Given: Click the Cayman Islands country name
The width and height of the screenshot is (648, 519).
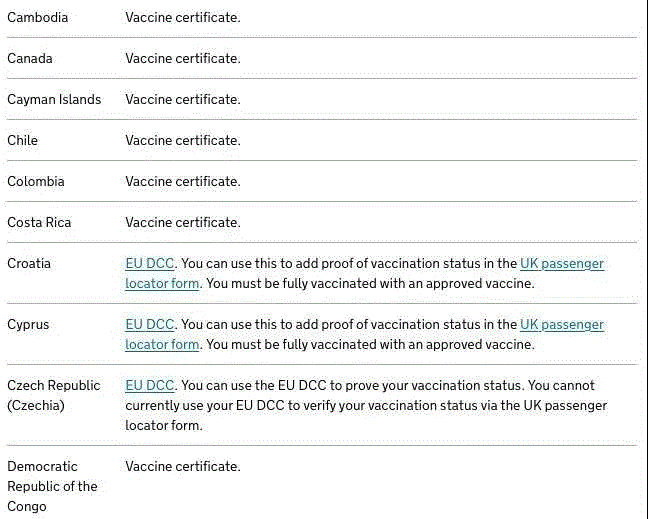Looking at the screenshot, I should (54, 100).
